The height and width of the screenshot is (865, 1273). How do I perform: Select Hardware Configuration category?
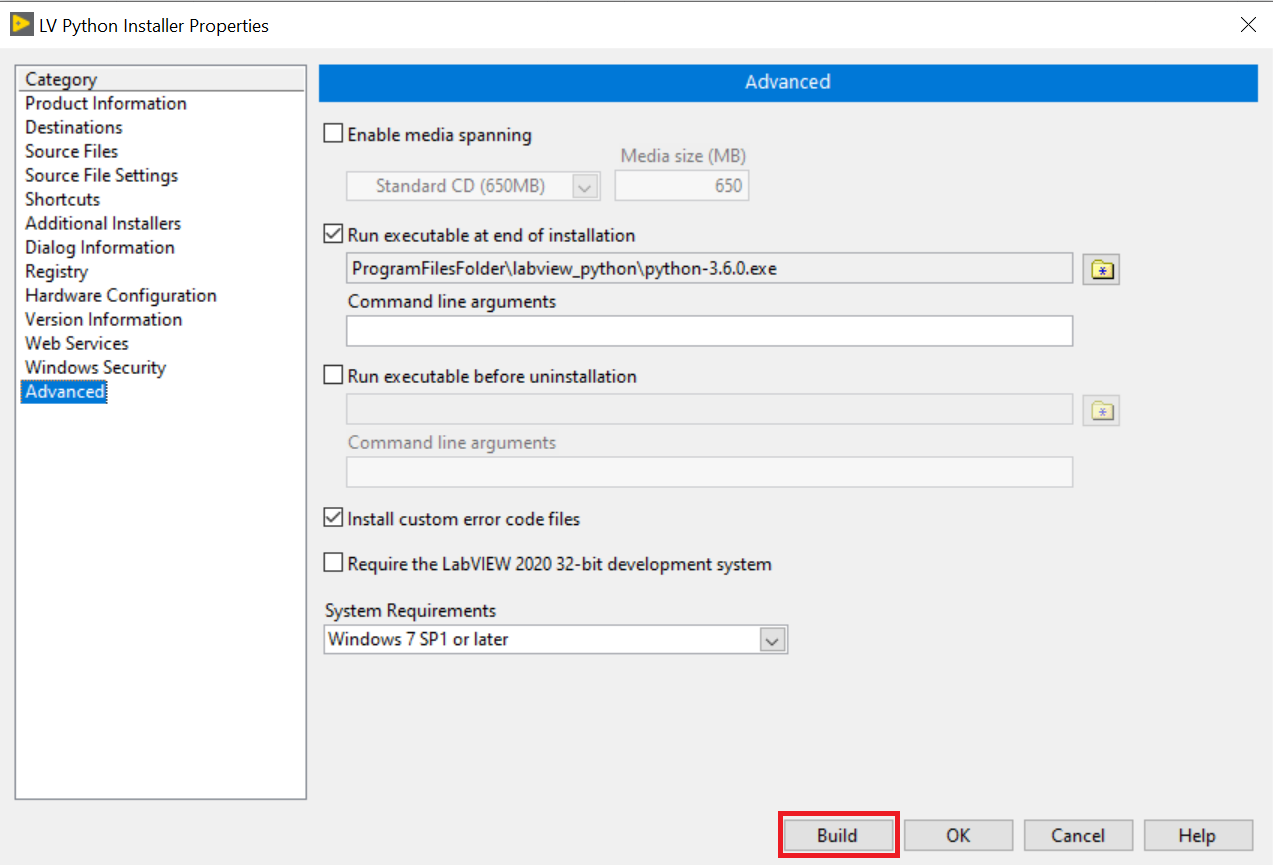pos(121,295)
